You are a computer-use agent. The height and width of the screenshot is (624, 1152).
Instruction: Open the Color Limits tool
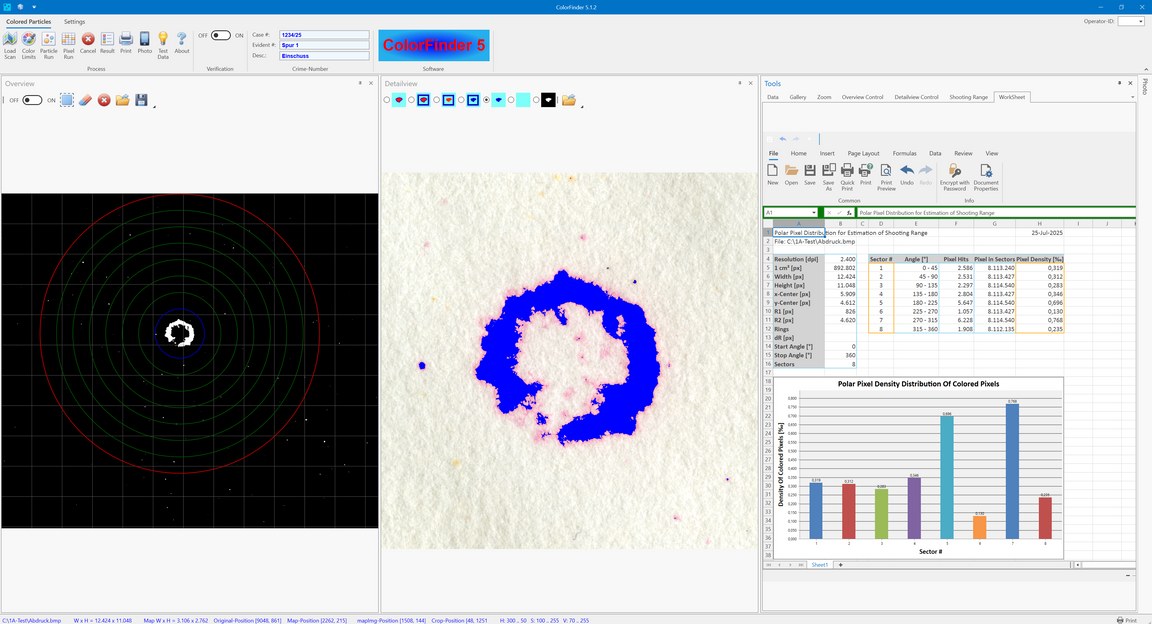[x=29, y=44]
